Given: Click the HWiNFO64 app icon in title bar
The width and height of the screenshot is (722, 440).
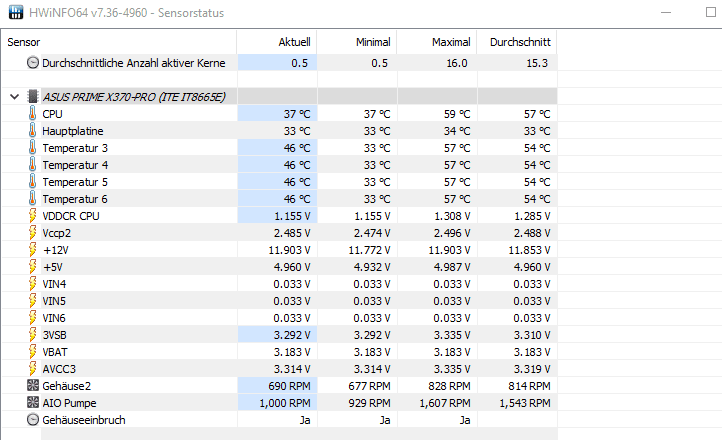Looking at the screenshot, I should point(16,12).
